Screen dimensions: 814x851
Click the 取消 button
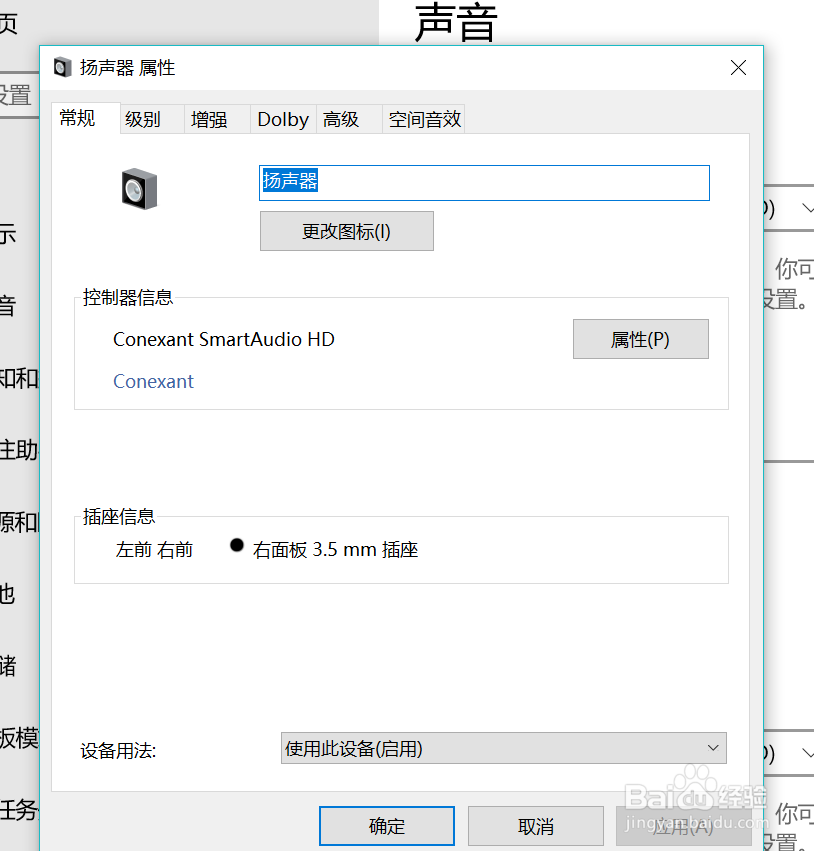[536, 826]
